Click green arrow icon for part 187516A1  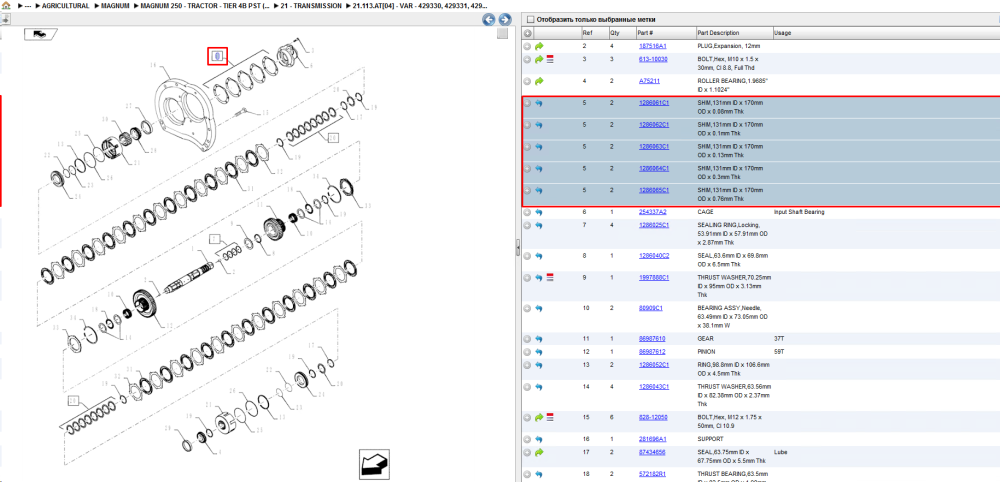click(x=539, y=46)
